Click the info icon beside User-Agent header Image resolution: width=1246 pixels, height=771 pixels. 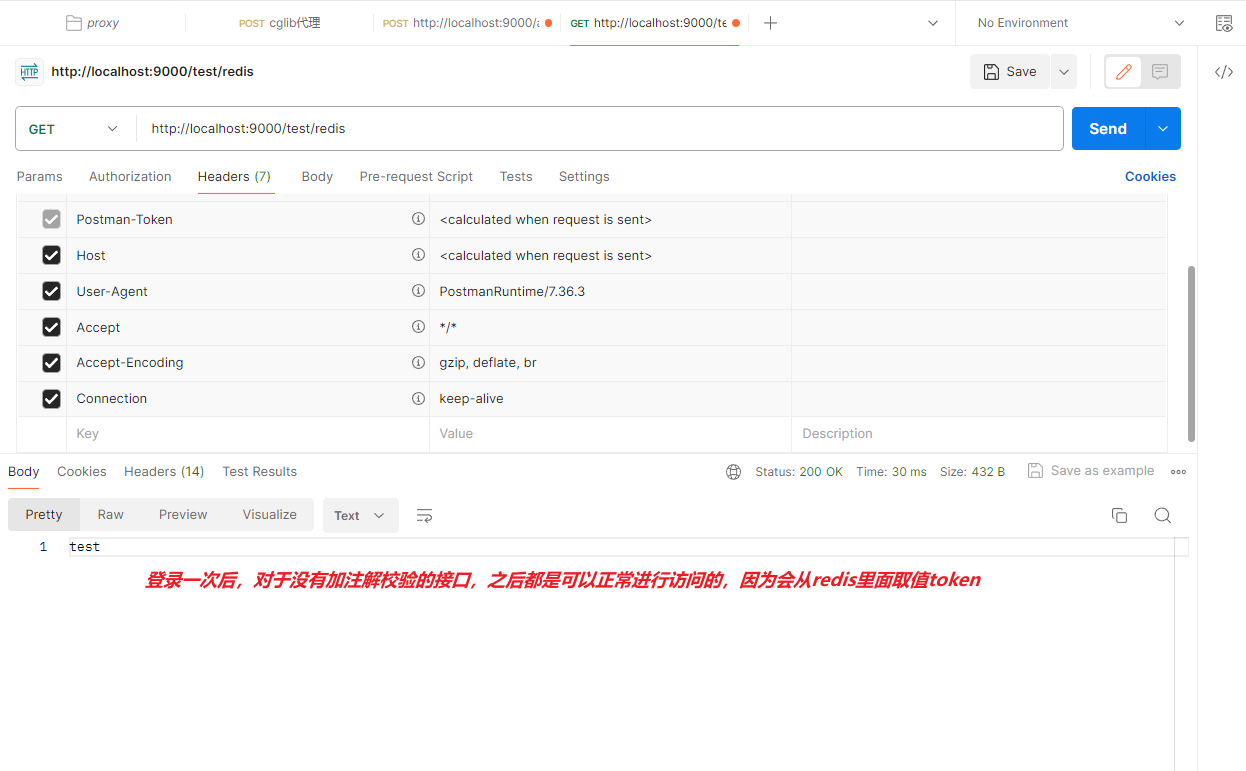point(418,290)
